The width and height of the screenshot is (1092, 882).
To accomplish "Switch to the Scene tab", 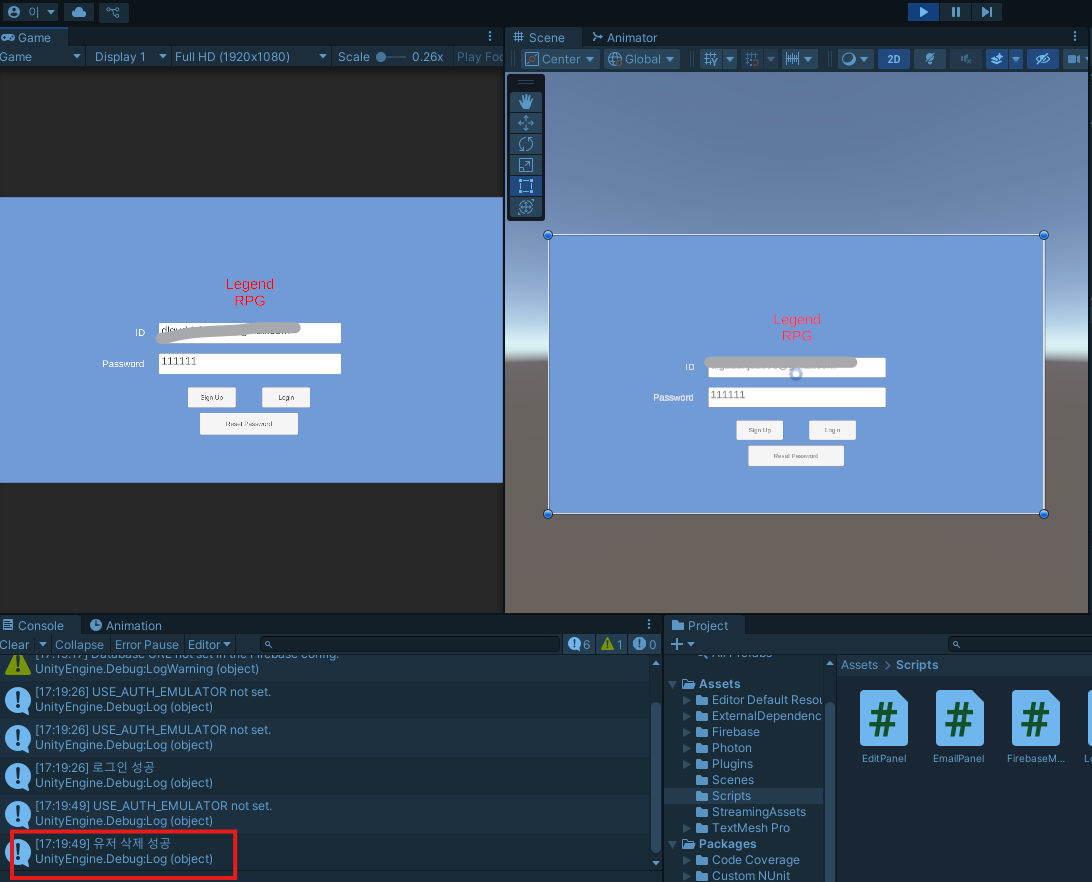I will click(539, 38).
